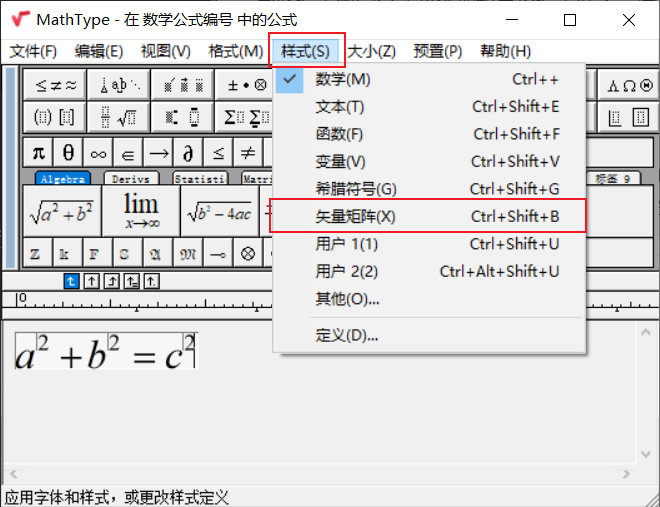Open the Greek uppercase palette (ΛΩ)
Image resolution: width=660 pixels, height=507 pixels.
click(629, 85)
